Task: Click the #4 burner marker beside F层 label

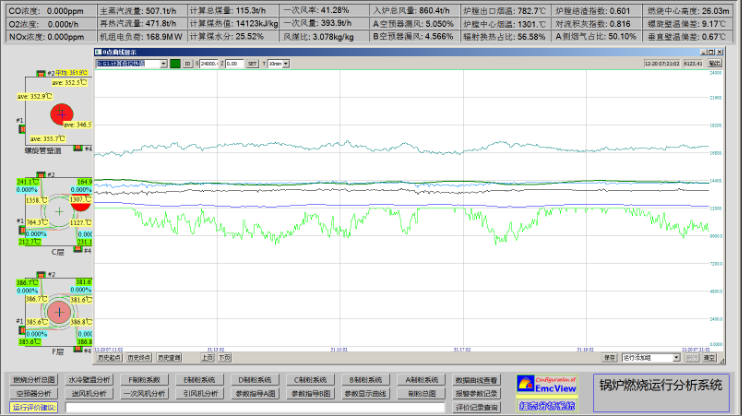Action: (x=78, y=349)
